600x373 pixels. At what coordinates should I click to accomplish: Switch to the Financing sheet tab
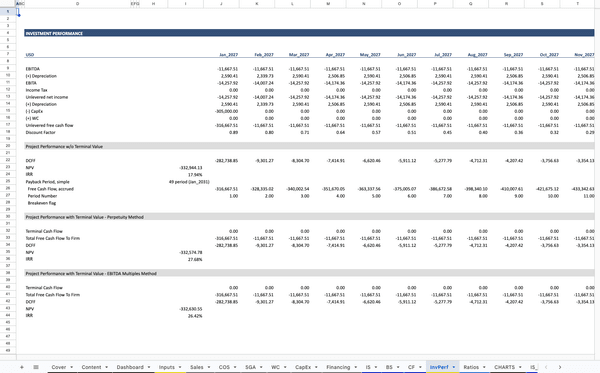pyautogui.click(x=338, y=367)
